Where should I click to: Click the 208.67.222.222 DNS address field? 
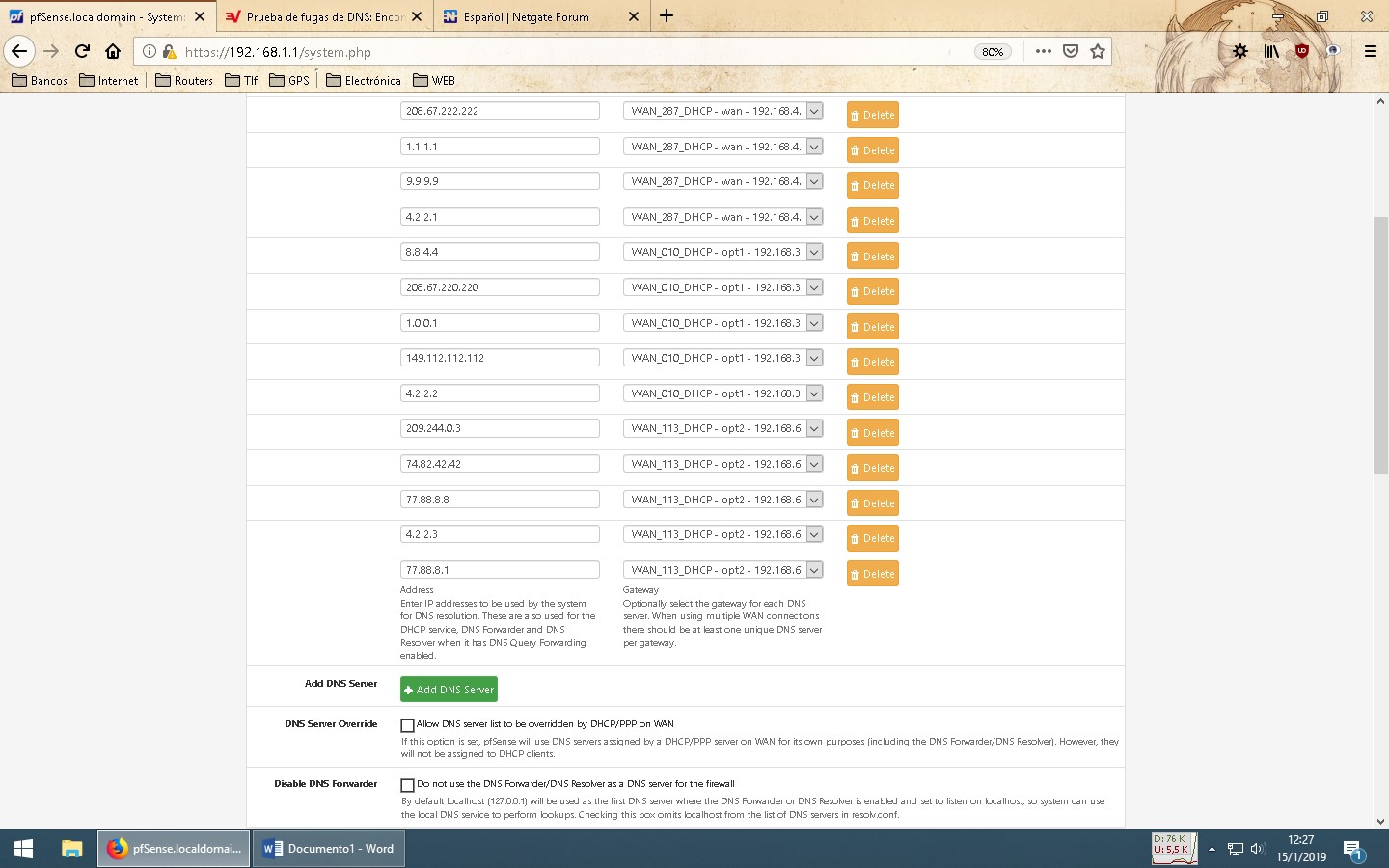(500, 111)
